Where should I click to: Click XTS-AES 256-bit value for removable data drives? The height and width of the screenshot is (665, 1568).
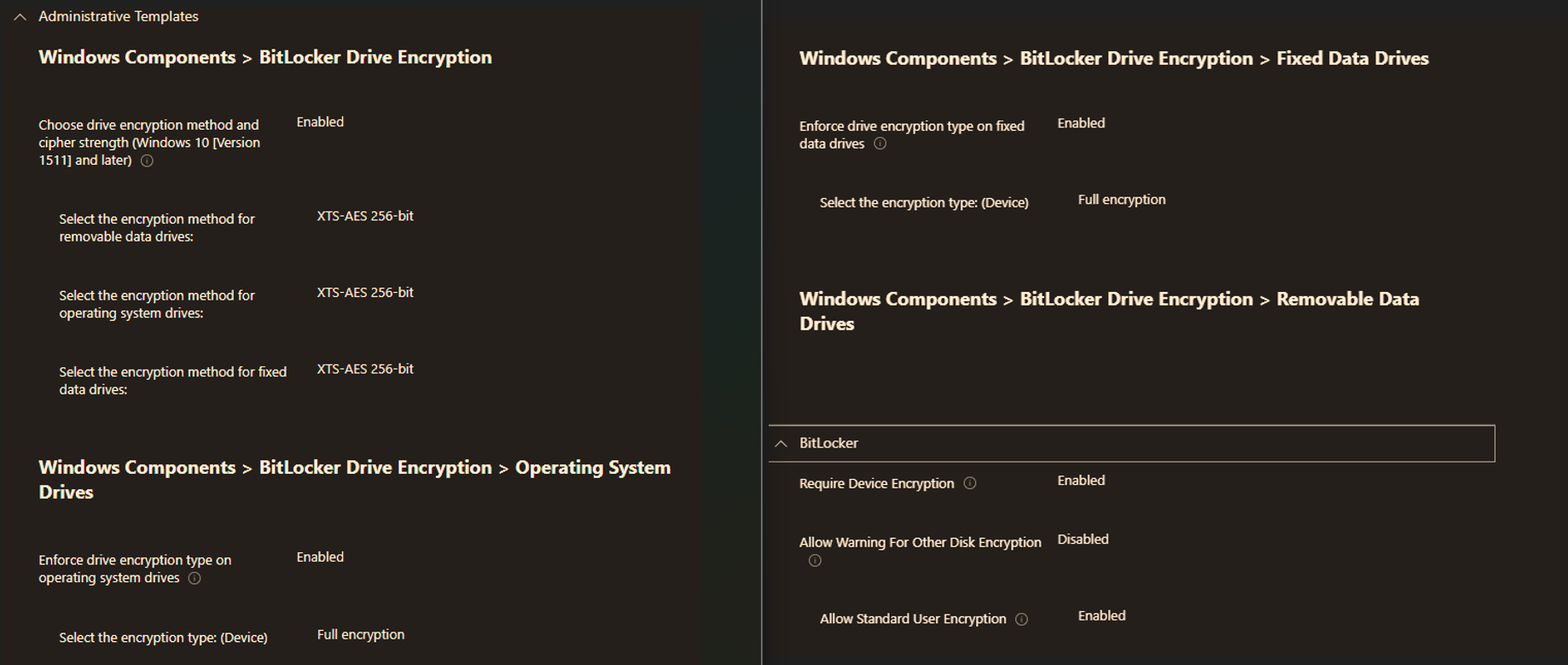click(365, 216)
